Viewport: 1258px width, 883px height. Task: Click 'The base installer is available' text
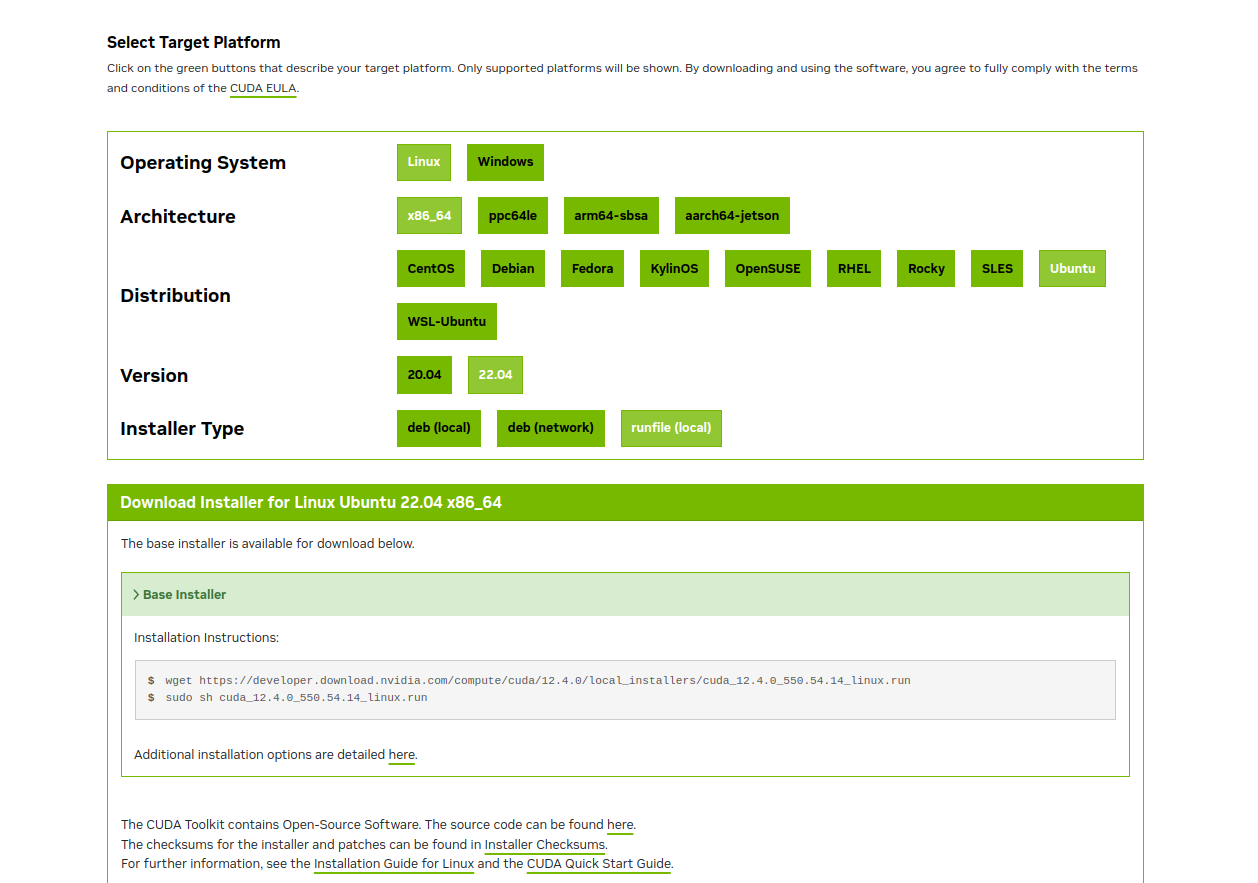tap(268, 544)
